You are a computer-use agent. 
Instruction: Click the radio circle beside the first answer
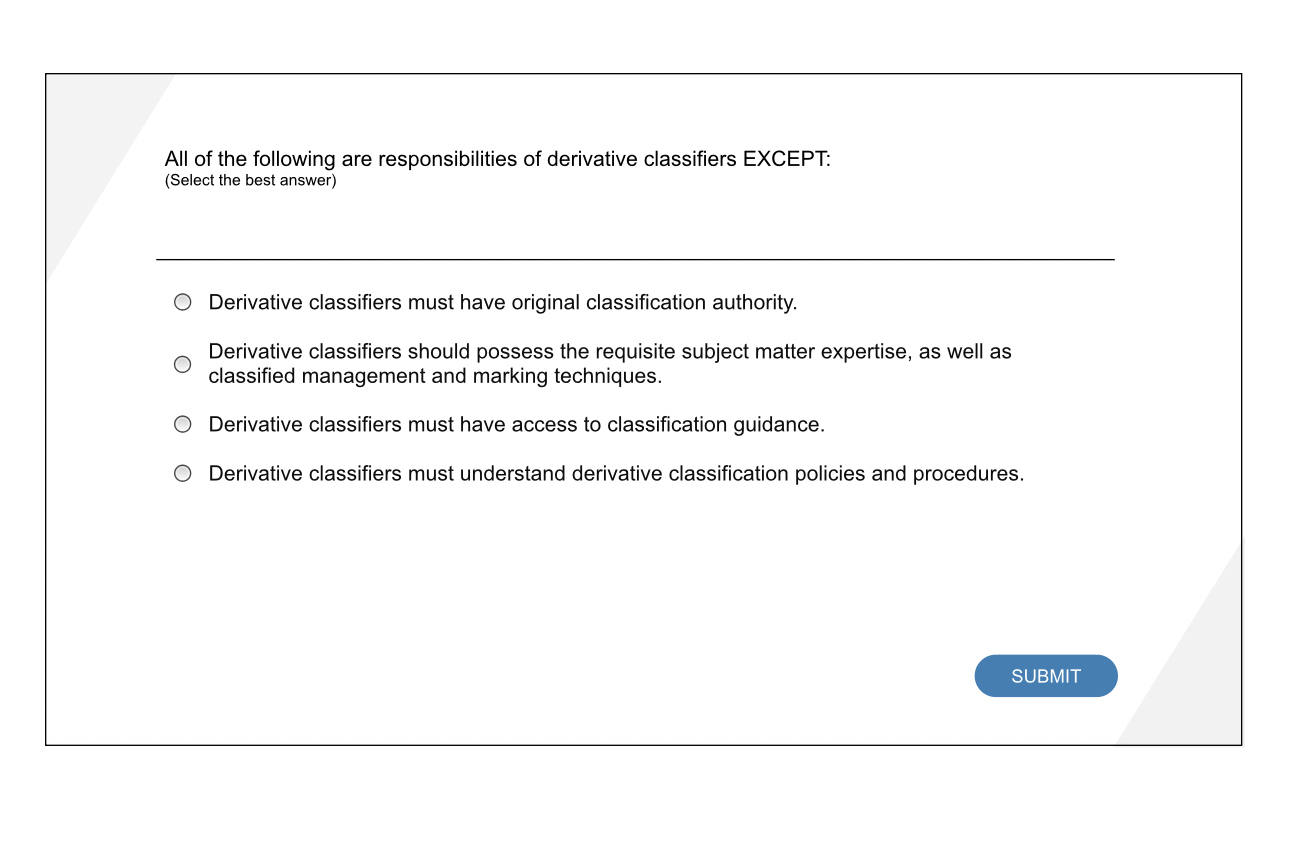click(x=182, y=301)
